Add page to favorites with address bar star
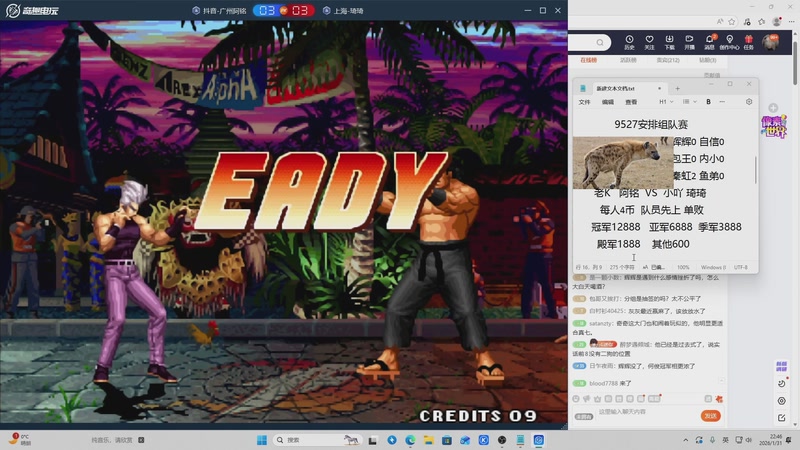 click(732, 21)
